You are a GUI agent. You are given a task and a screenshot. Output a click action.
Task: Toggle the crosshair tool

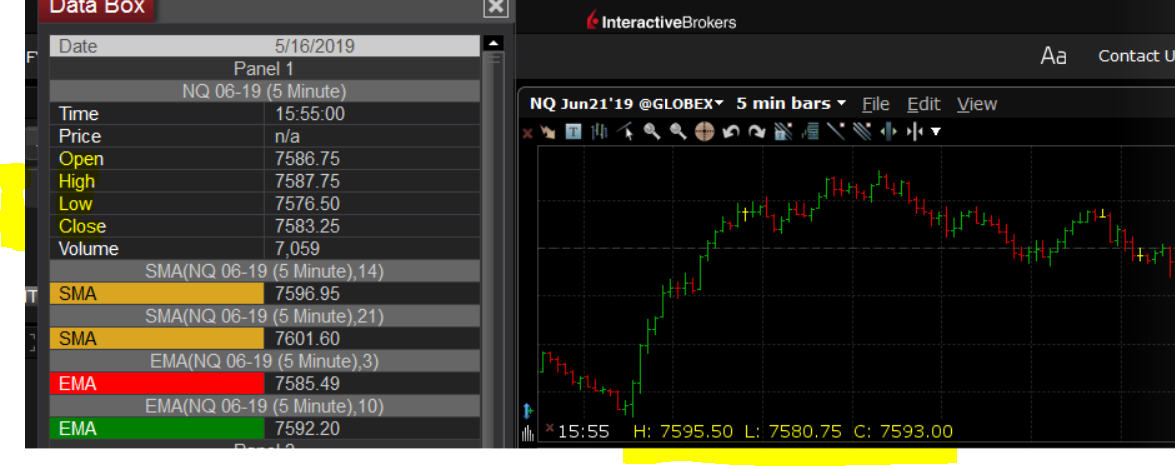click(x=704, y=132)
